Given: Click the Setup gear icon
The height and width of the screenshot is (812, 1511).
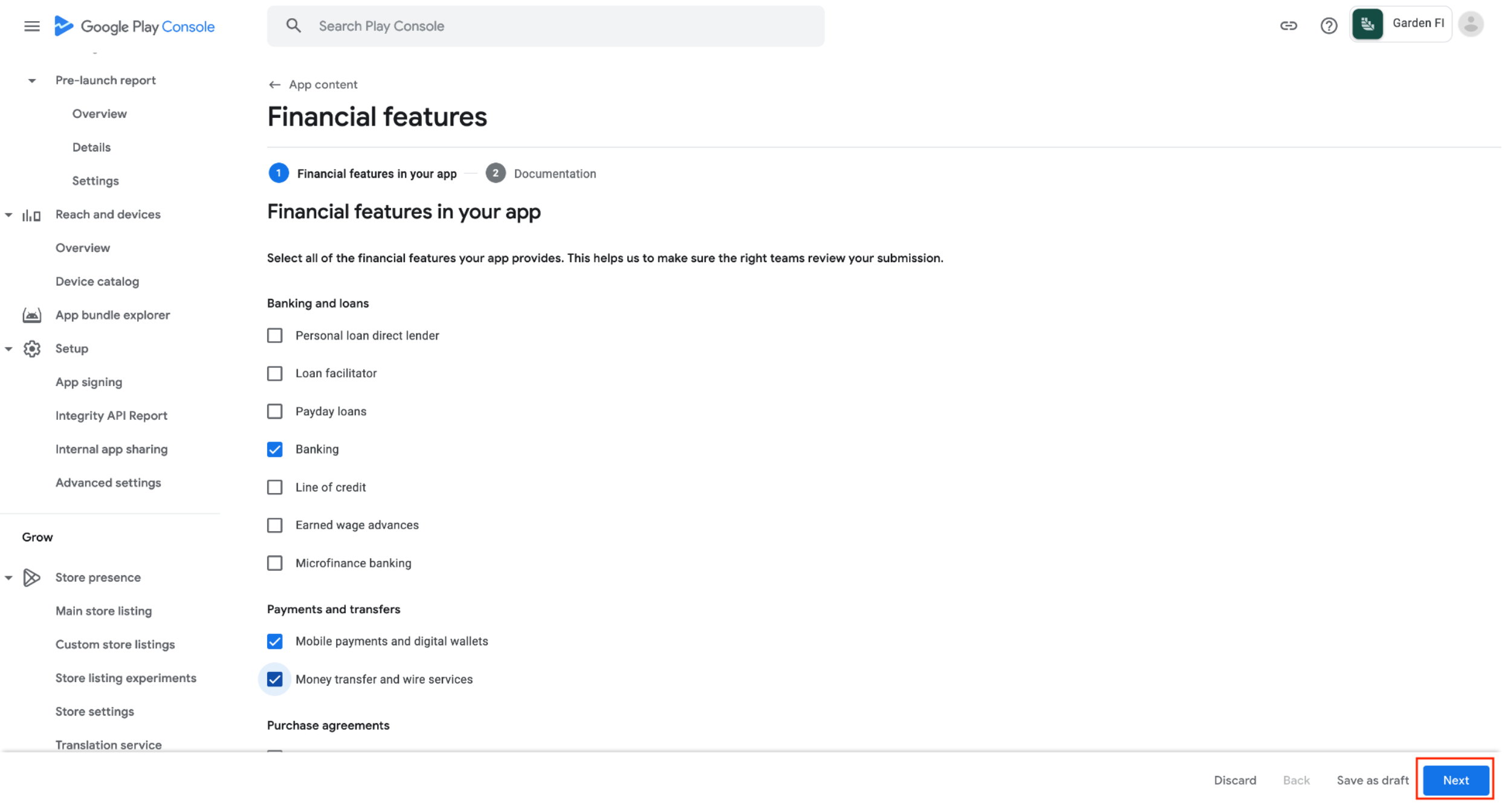Looking at the screenshot, I should click(31, 349).
